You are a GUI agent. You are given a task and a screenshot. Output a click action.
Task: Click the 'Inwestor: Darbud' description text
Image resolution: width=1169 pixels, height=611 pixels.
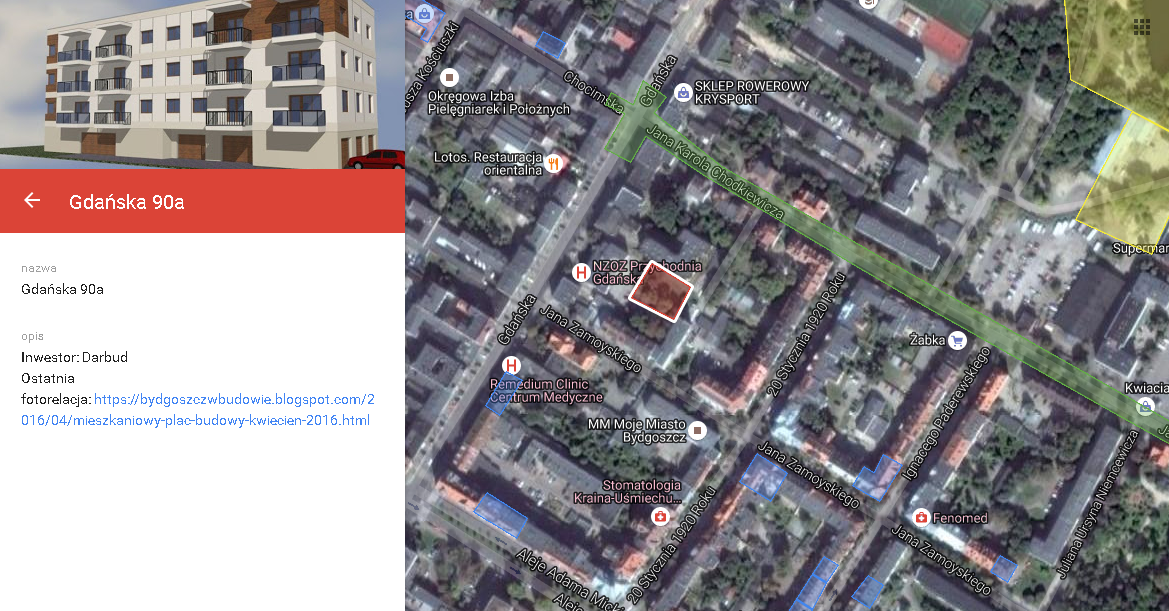[75, 357]
